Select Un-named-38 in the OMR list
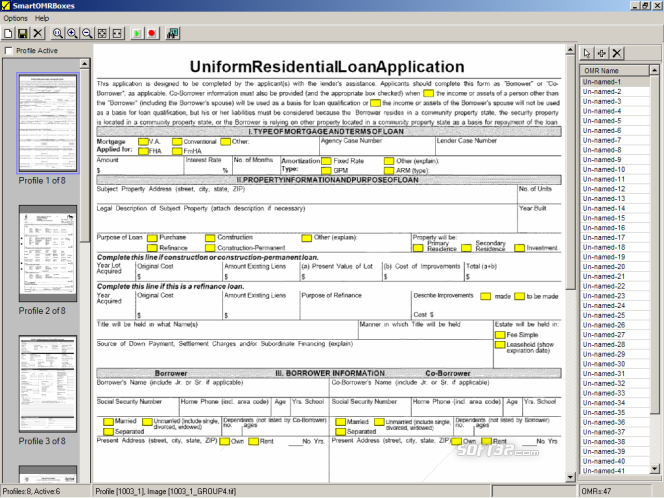Screen dimensions: 664x498 (615, 442)
